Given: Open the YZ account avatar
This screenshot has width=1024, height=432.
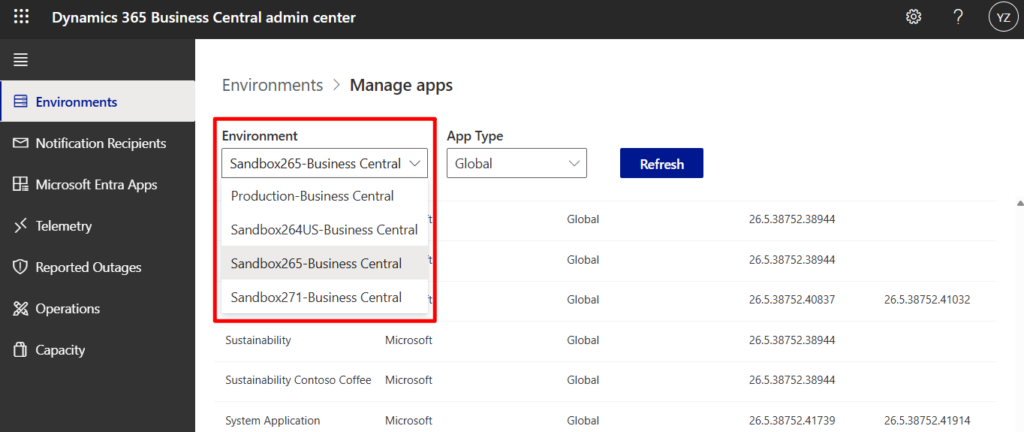Looking at the screenshot, I should [x=1001, y=18].
